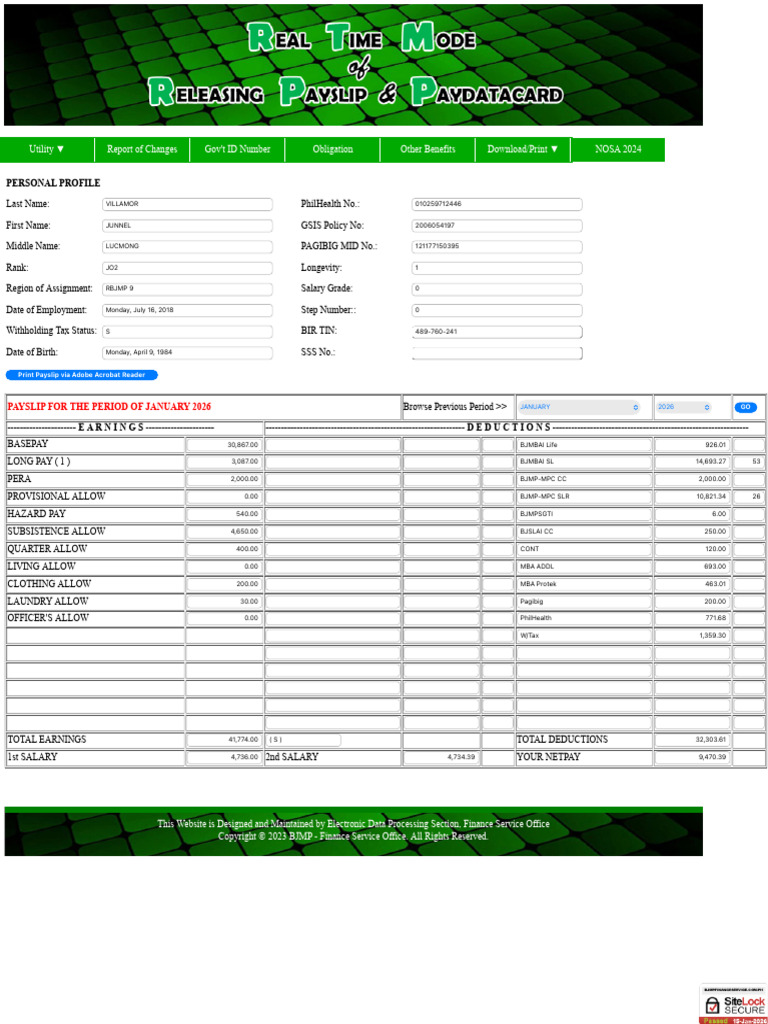Image resolution: width=768 pixels, height=1024 pixels.
Task: Click the PhilHealth No. field
Action: point(497,204)
